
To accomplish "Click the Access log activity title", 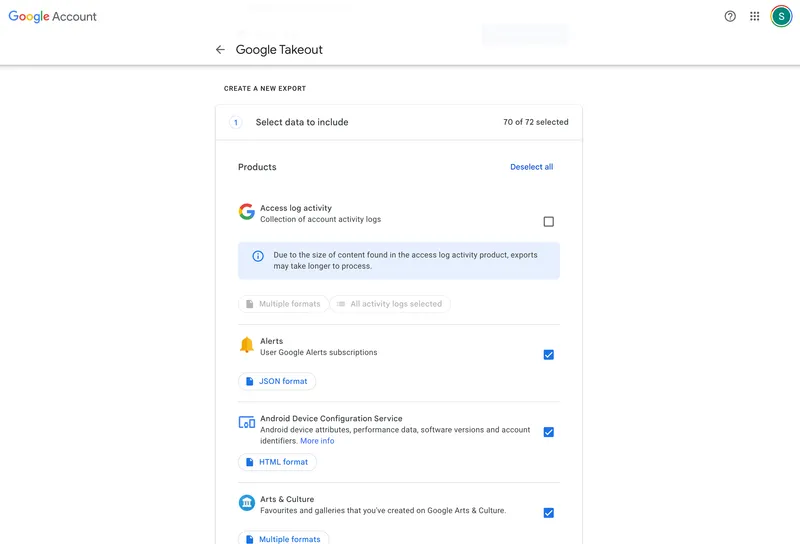I will [x=296, y=208].
